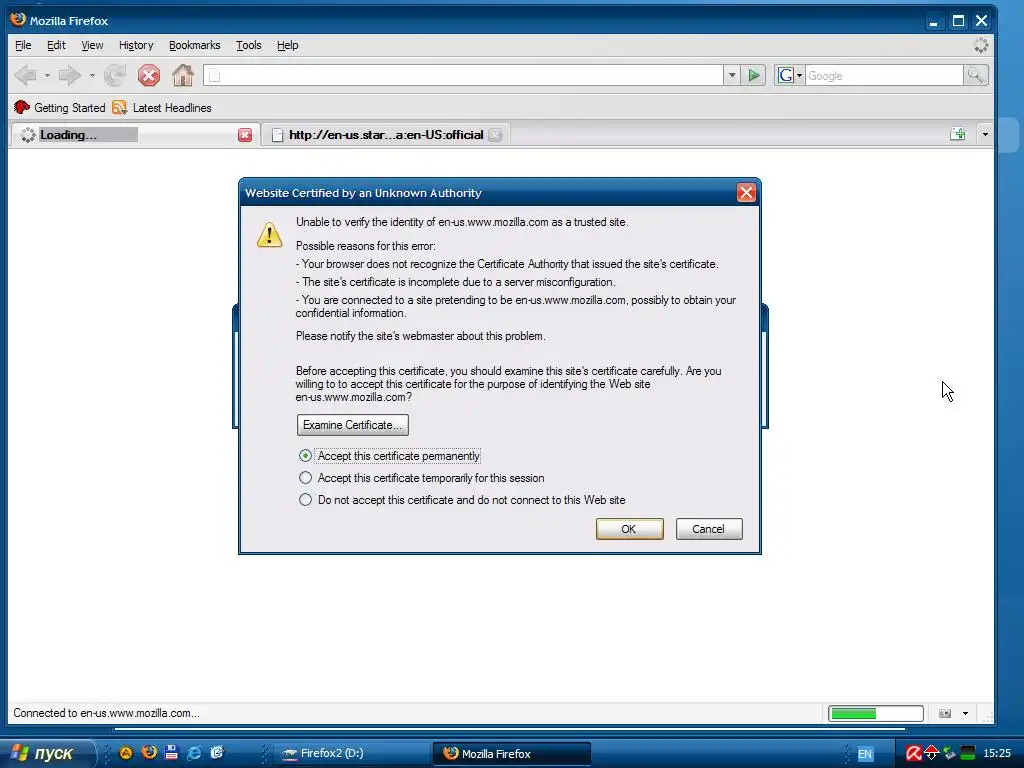Launch Internet Explorer from quick launch

click(194, 752)
